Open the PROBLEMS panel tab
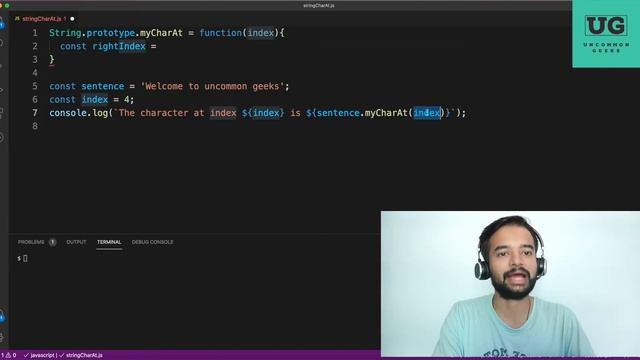The image size is (640, 360). pyautogui.click(x=31, y=242)
